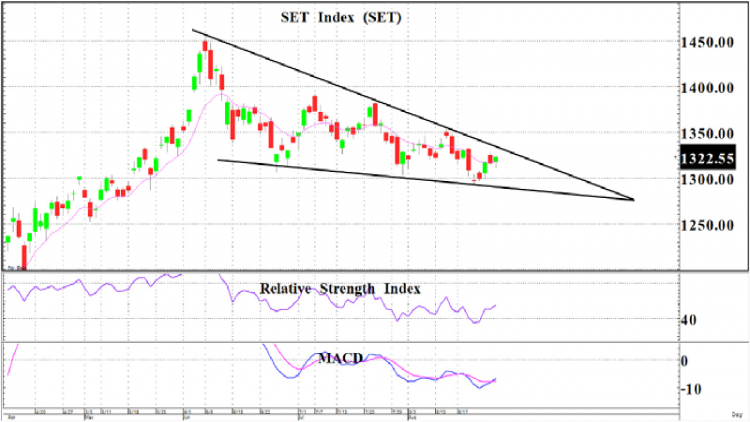The width and height of the screenshot is (750, 422).
Task: Click the May month label on time axis
Action: point(89,418)
